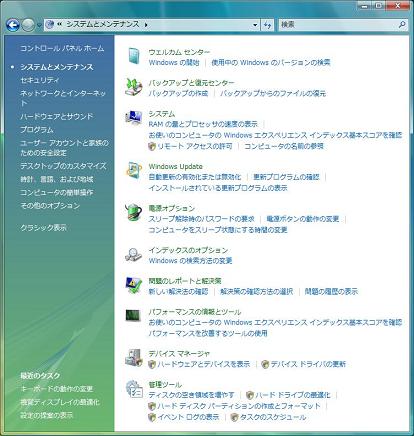This screenshot has height=436, width=414.
Task: Open the Windows Update icon
Action: [134, 171]
